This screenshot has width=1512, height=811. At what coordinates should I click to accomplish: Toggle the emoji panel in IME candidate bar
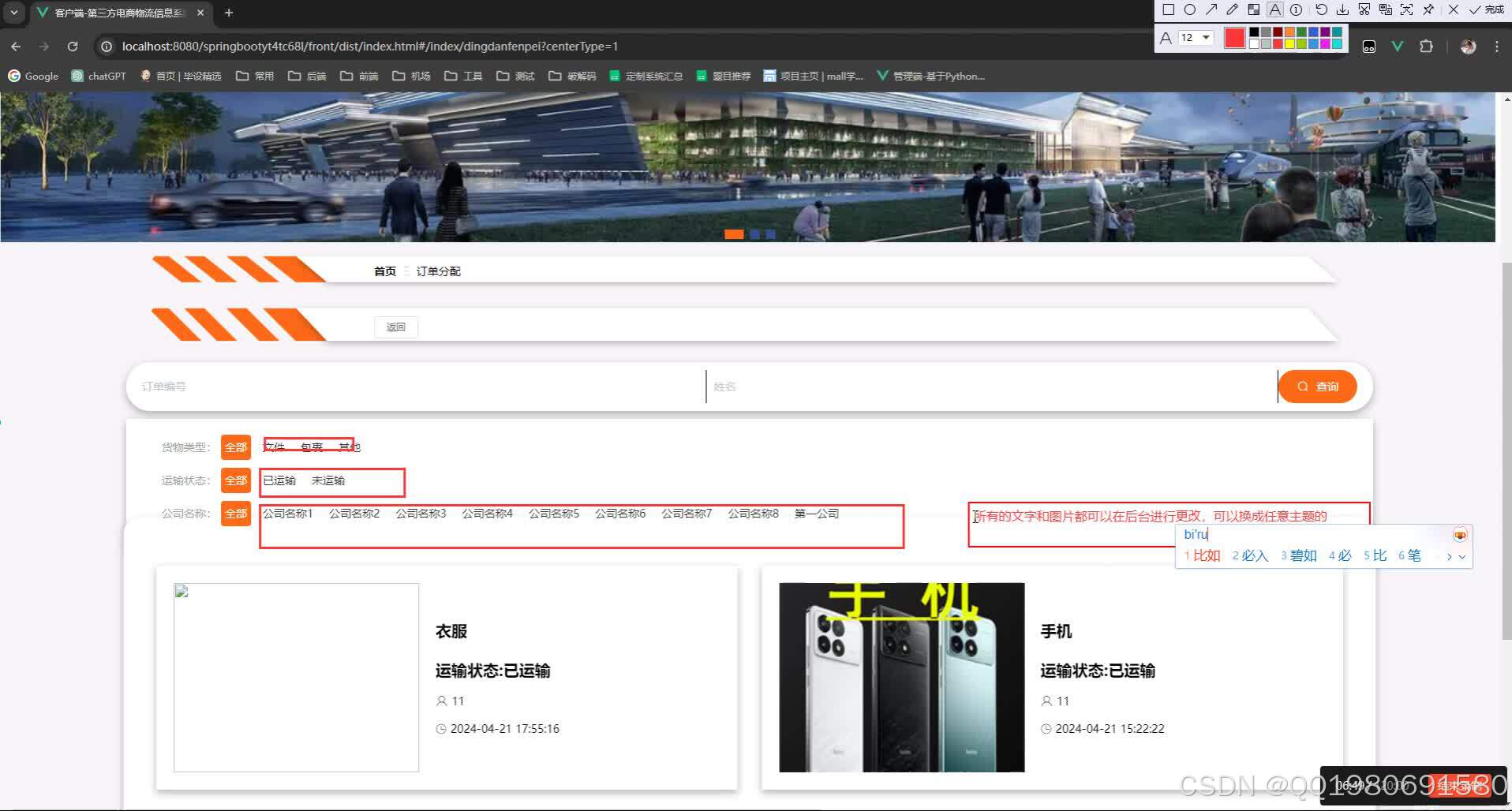point(1458,534)
